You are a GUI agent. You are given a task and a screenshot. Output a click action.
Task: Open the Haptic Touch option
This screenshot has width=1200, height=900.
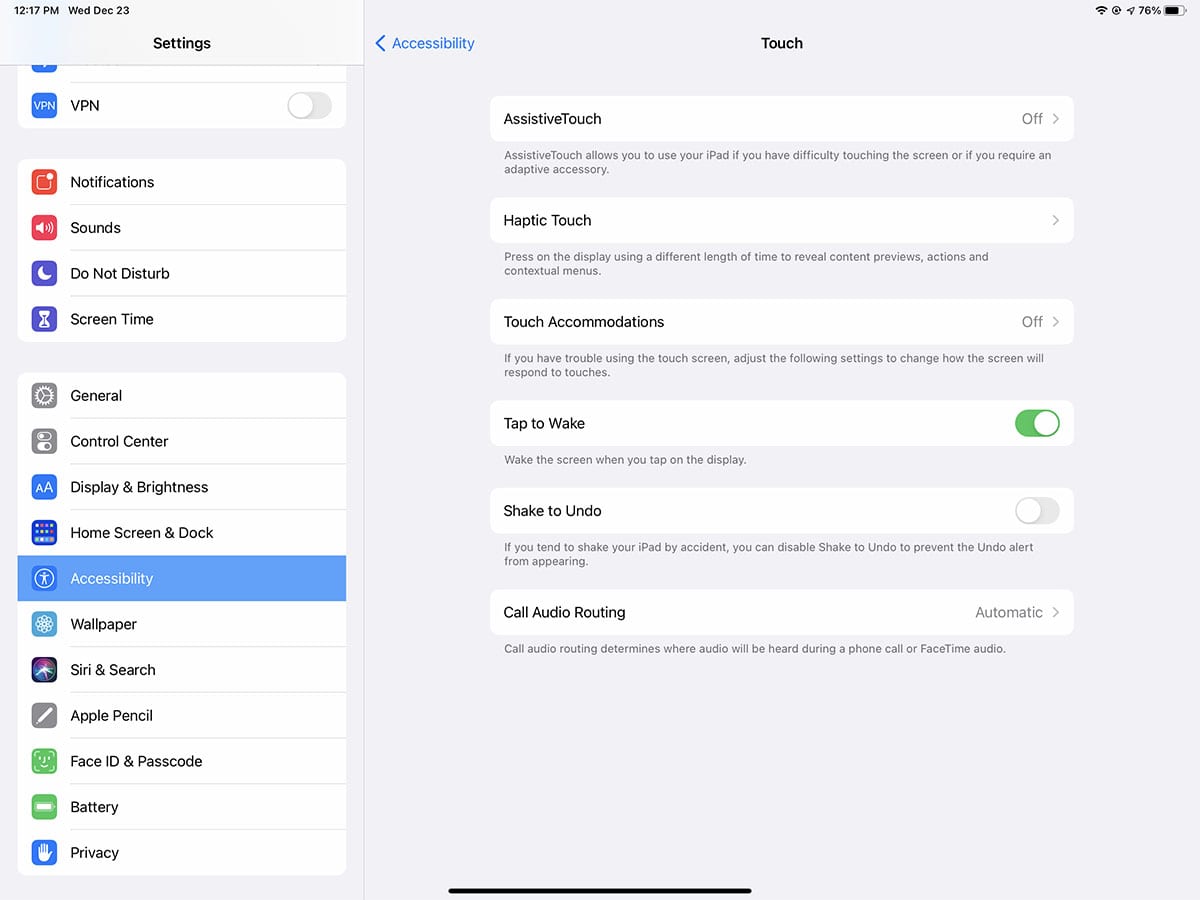coord(782,220)
